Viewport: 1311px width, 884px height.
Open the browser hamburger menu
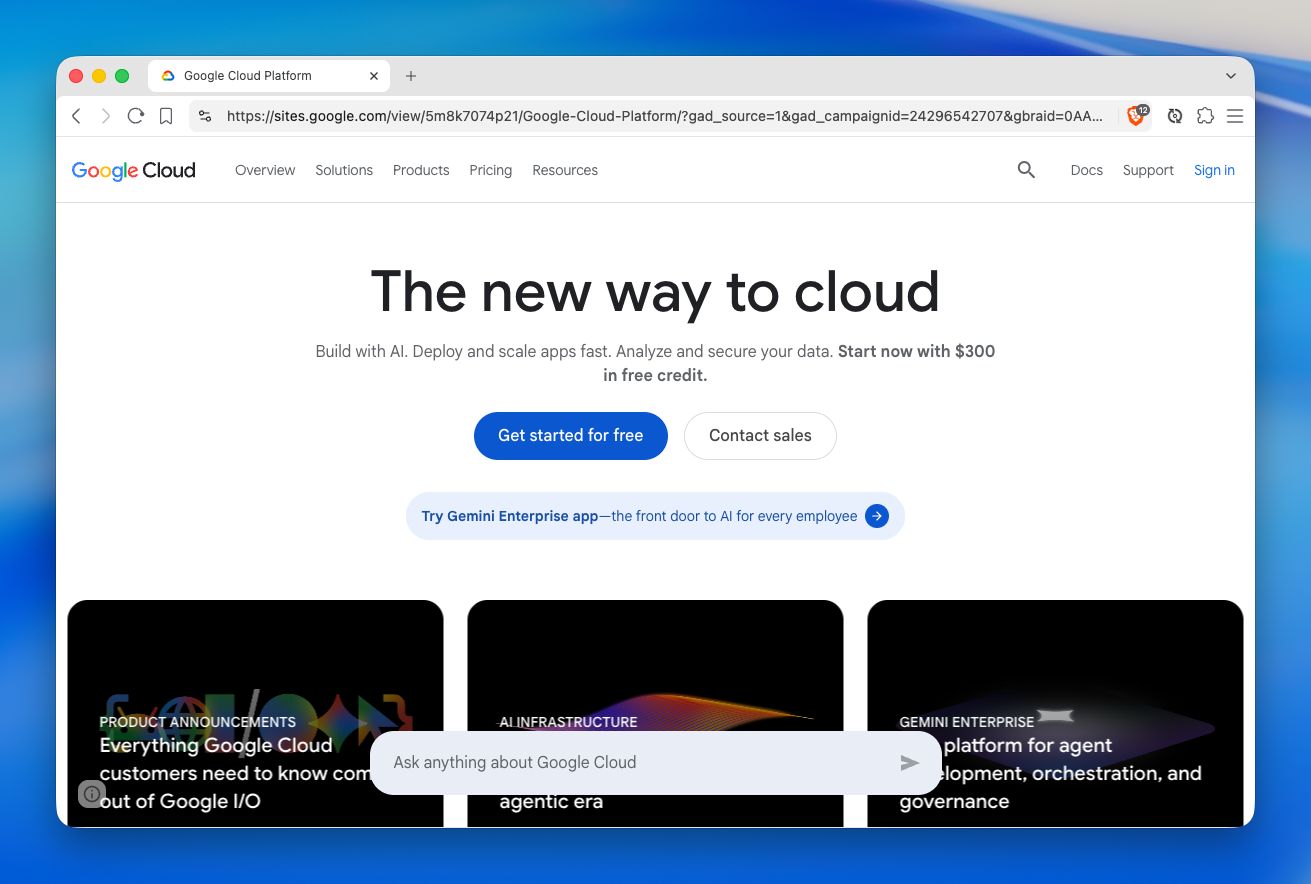[x=1235, y=116]
